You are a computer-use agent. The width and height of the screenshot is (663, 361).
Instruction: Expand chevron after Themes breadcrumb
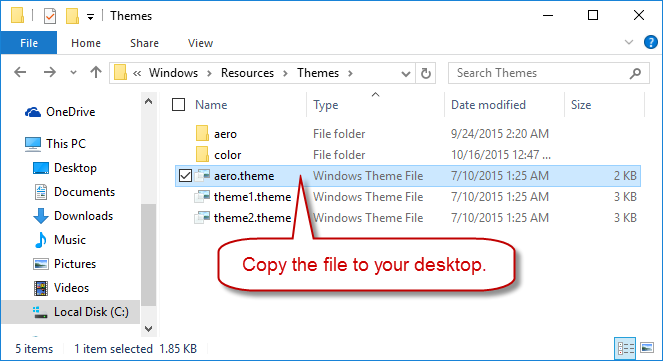[350, 74]
